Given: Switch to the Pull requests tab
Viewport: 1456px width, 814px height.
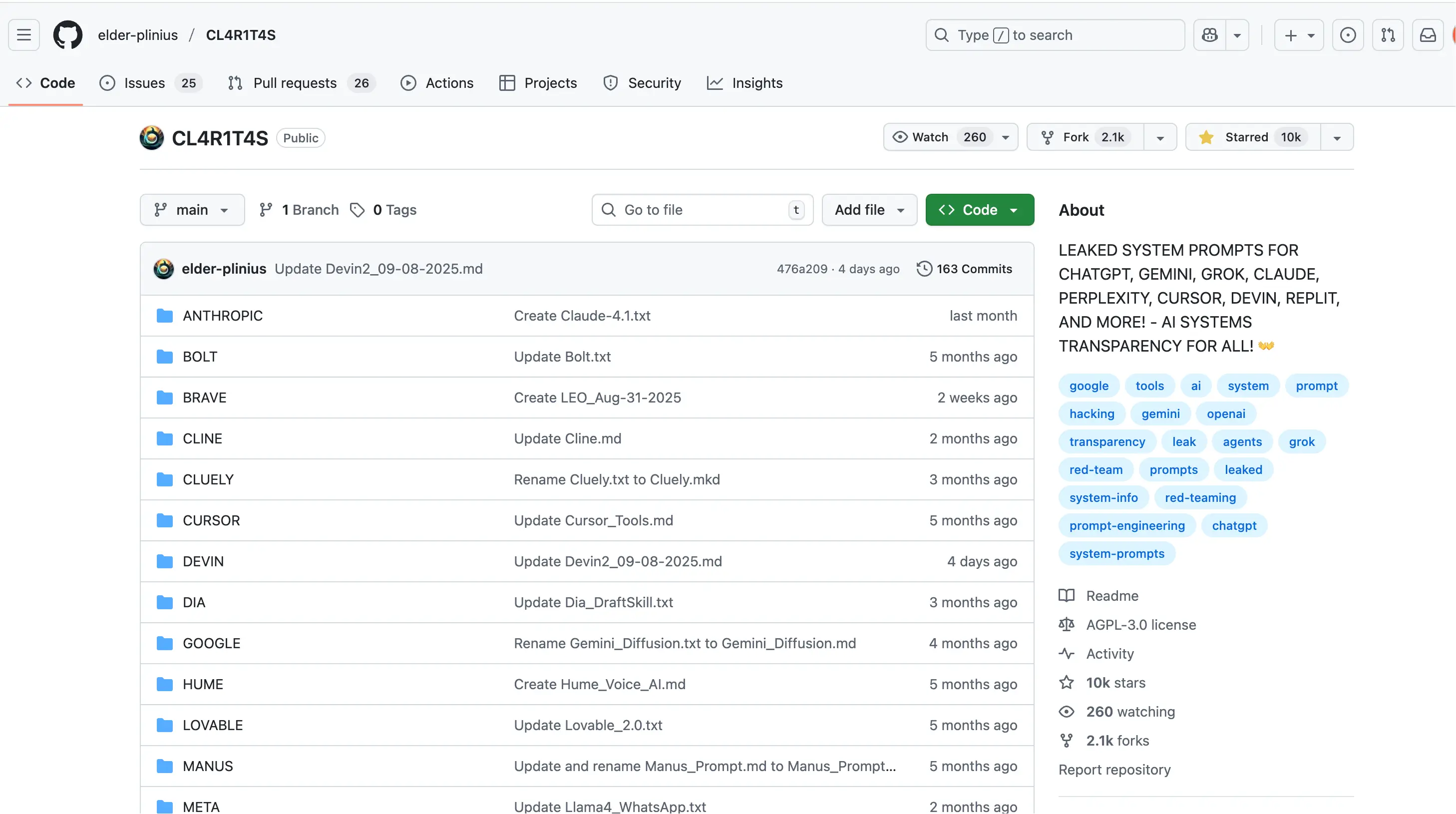Looking at the screenshot, I should click(302, 83).
